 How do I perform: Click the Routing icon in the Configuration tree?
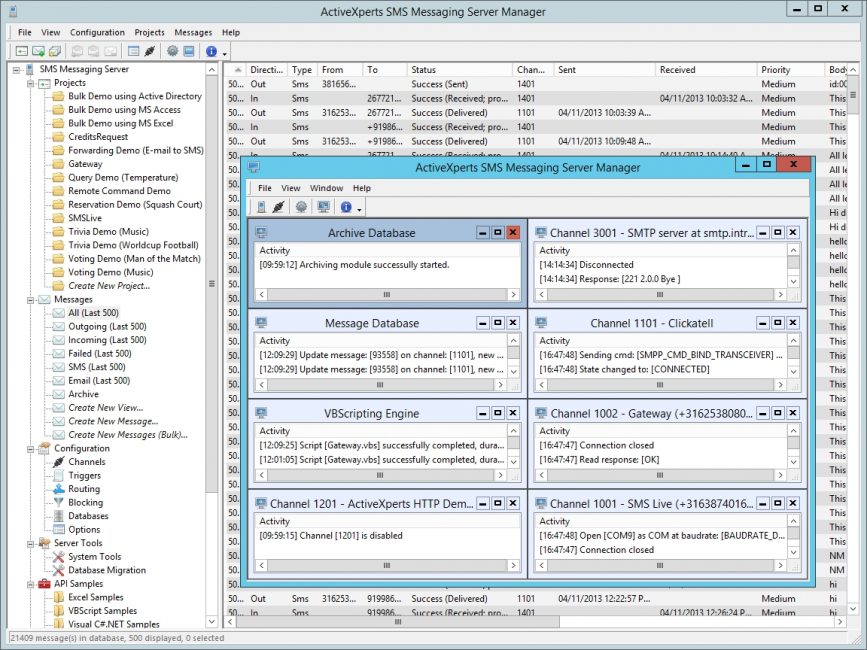(x=59, y=489)
